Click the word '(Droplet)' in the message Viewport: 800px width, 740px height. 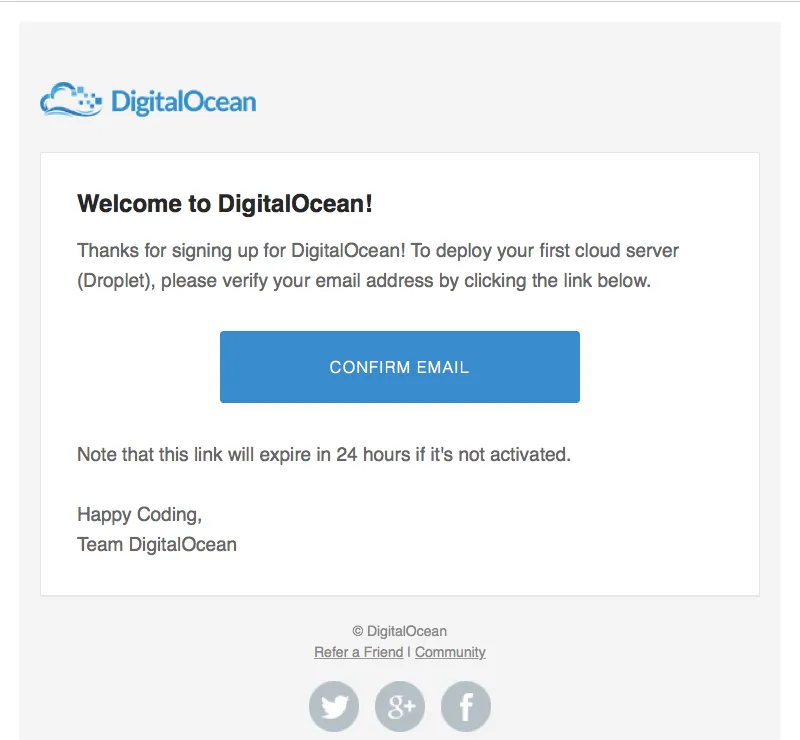pos(114,281)
